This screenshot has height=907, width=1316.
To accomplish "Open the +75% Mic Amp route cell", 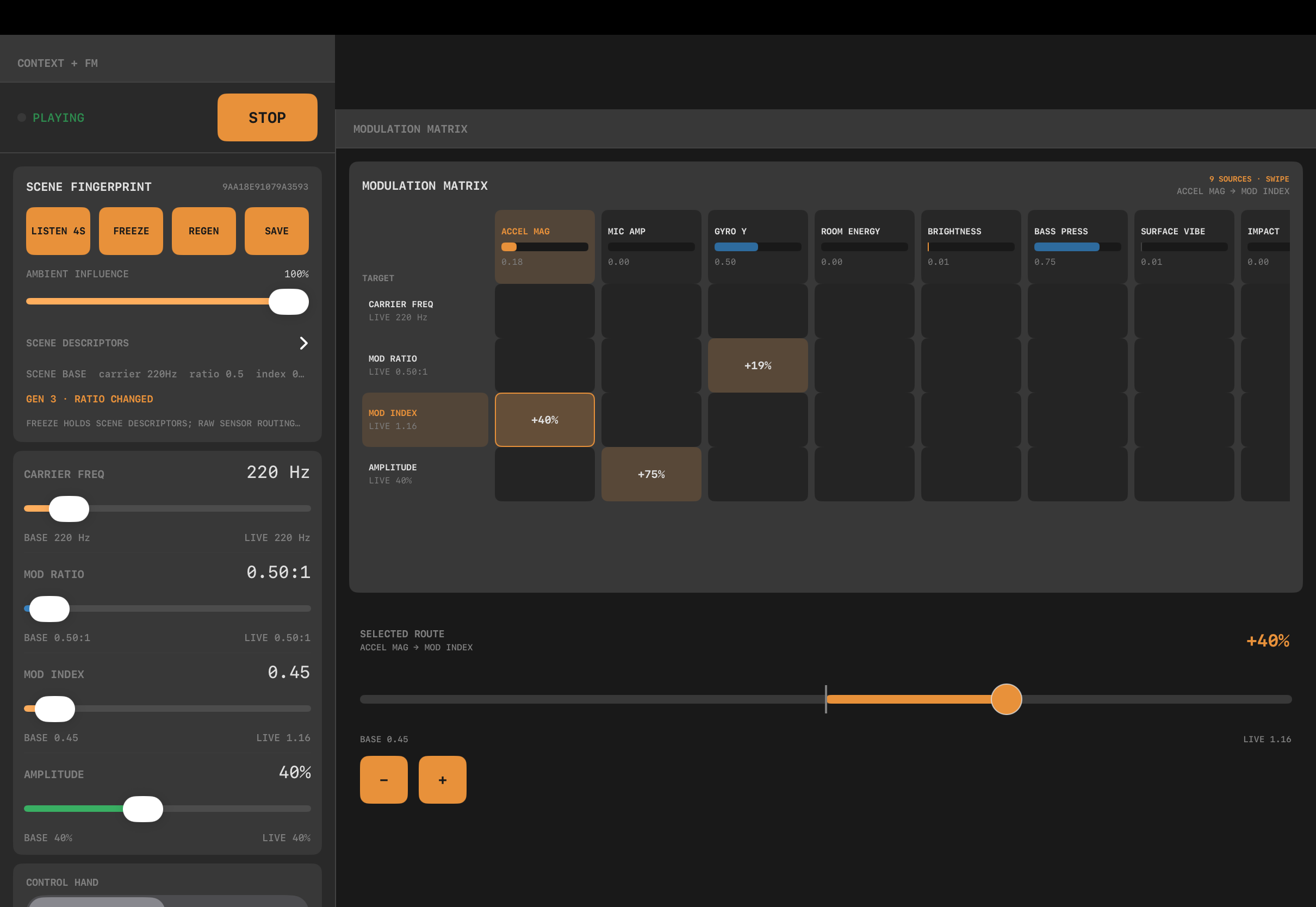I will 651,474.
